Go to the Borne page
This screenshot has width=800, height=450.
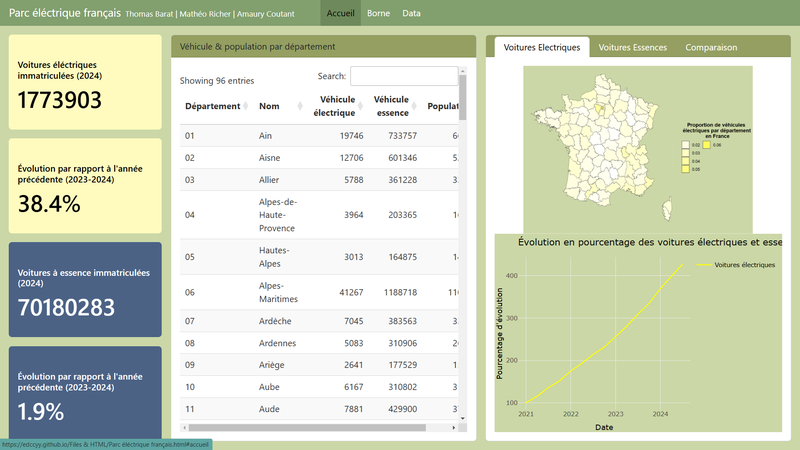click(x=379, y=13)
